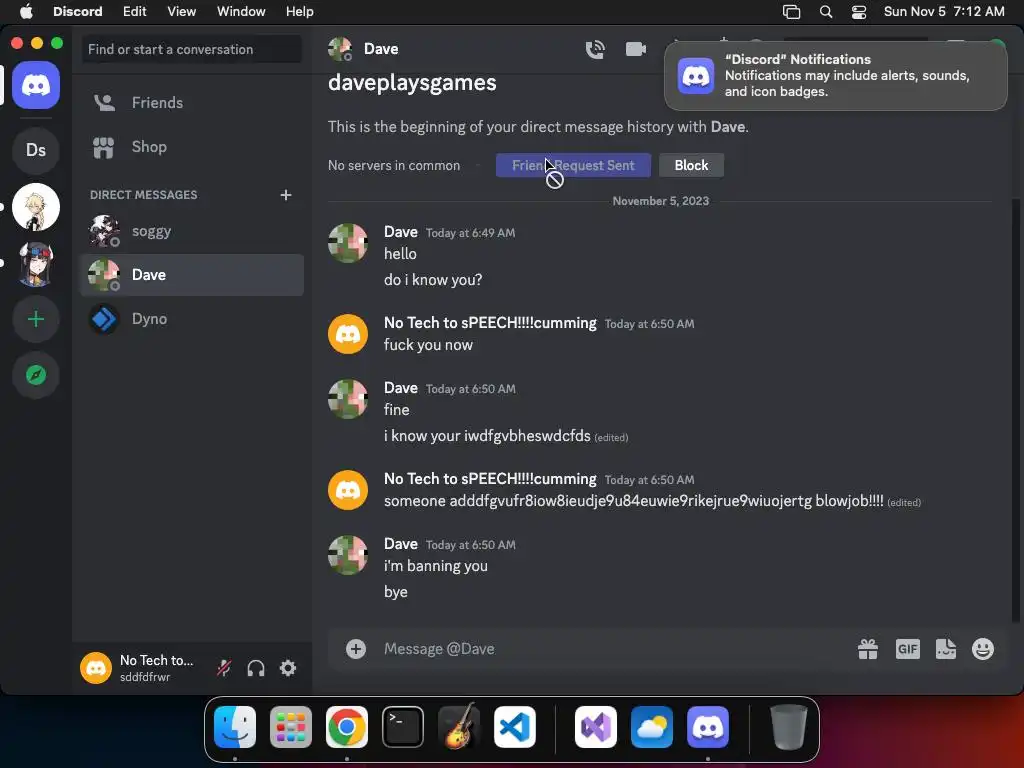Click Find or start a conversation field
Viewport: 1024px width, 768px height.
(x=192, y=49)
